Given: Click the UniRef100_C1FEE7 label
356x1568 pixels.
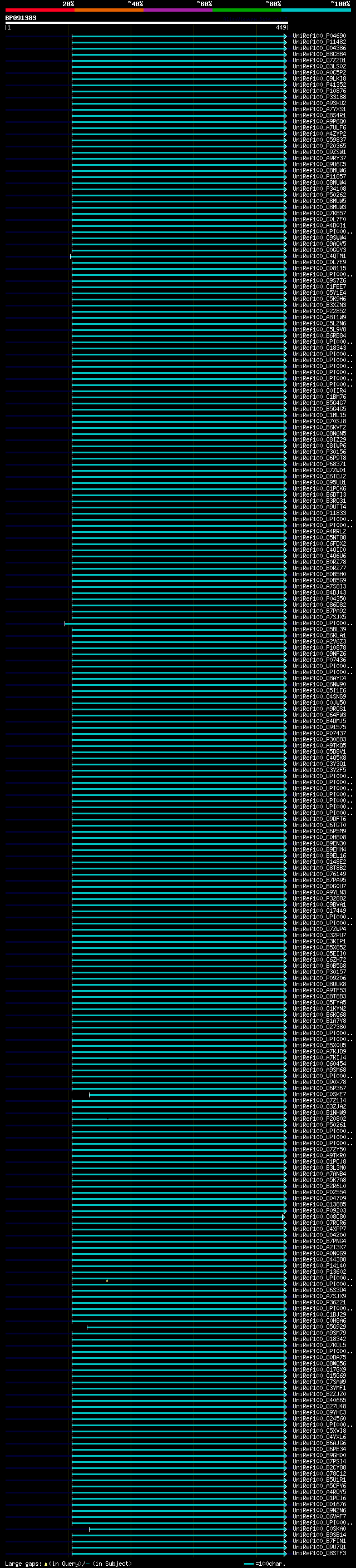Looking at the screenshot, I should click(x=319, y=286).
